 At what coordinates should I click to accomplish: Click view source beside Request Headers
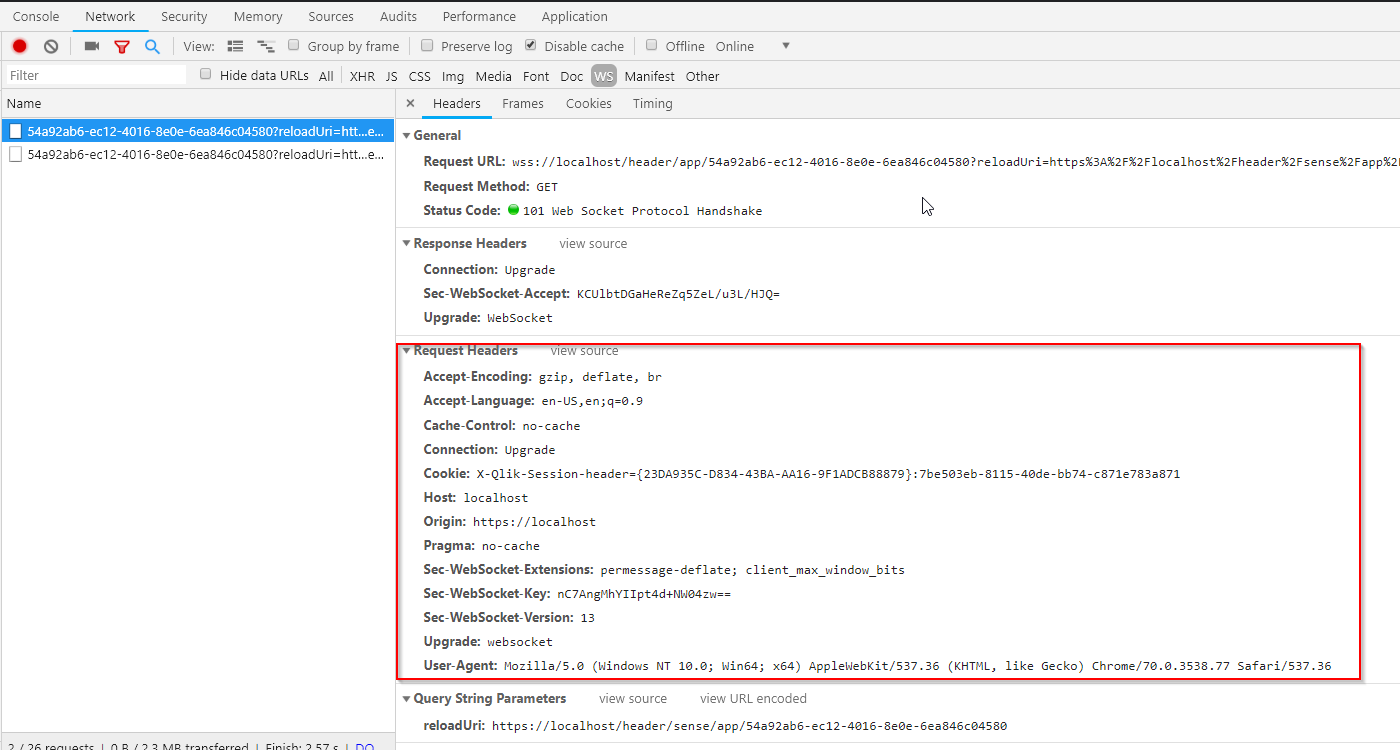coord(584,351)
